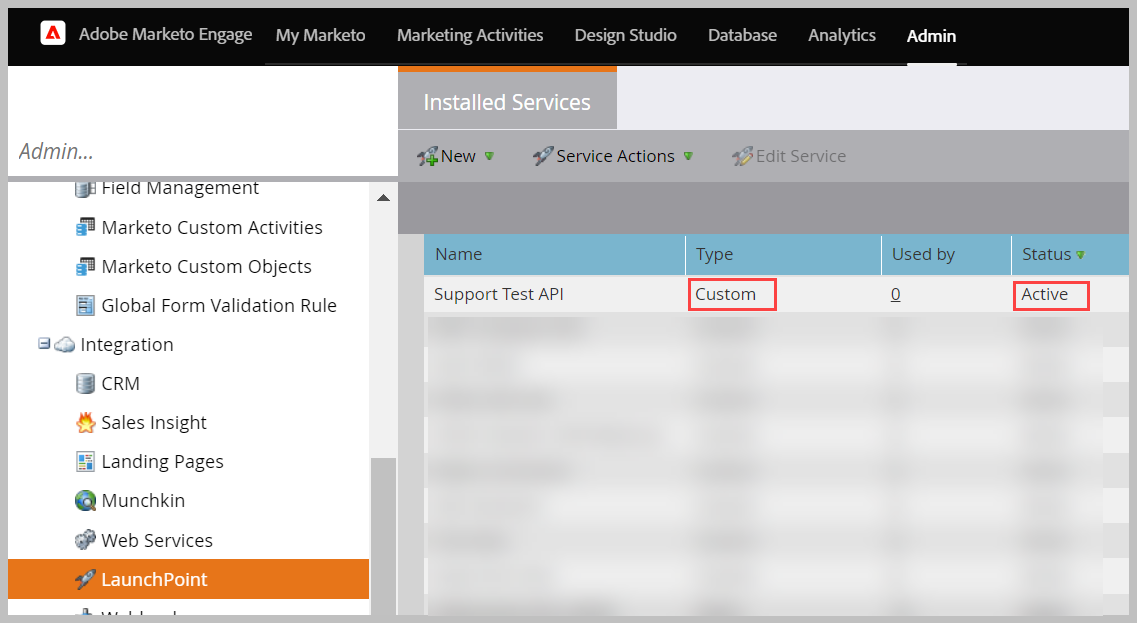Open the Analytics section
The width and height of the screenshot is (1137, 623).
coord(842,35)
